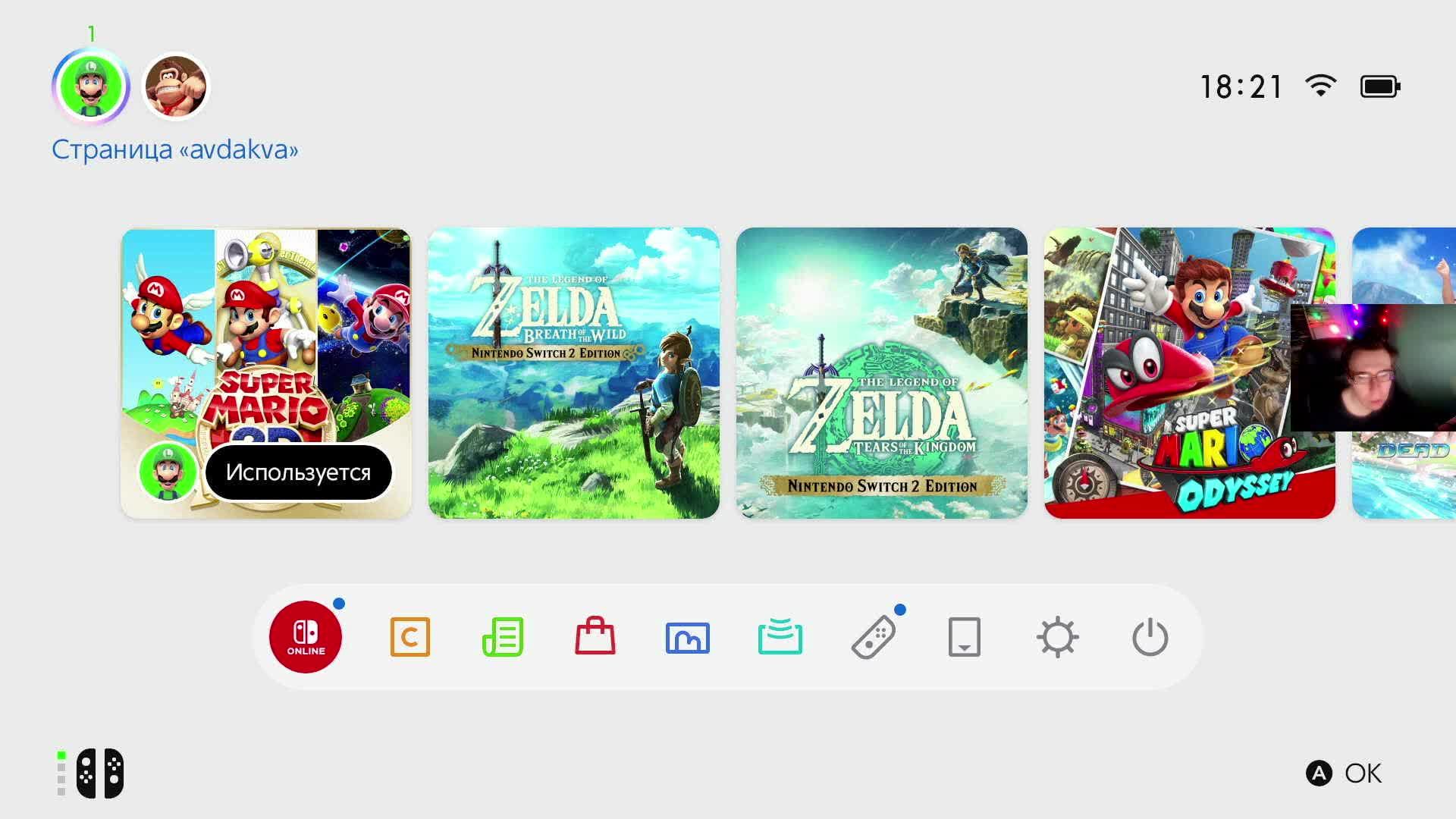The height and width of the screenshot is (819, 1456).
Task: Launch Zelda Breath of the Wild tile
Action: tap(574, 373)
